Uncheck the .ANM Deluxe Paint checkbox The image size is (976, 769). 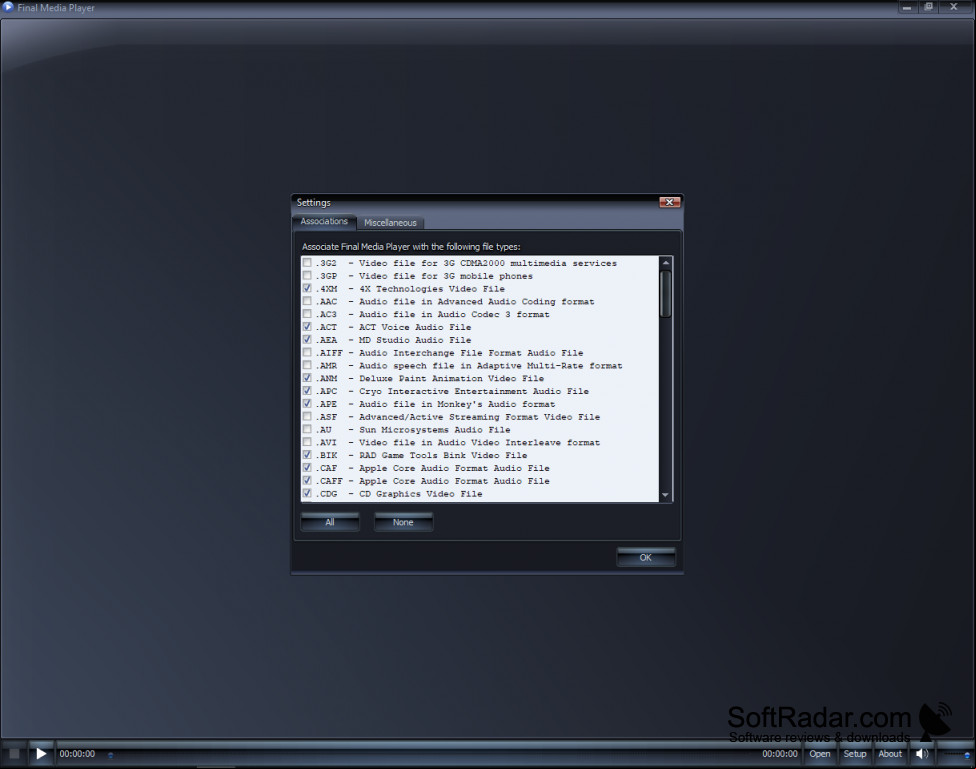tap(307, 378)
